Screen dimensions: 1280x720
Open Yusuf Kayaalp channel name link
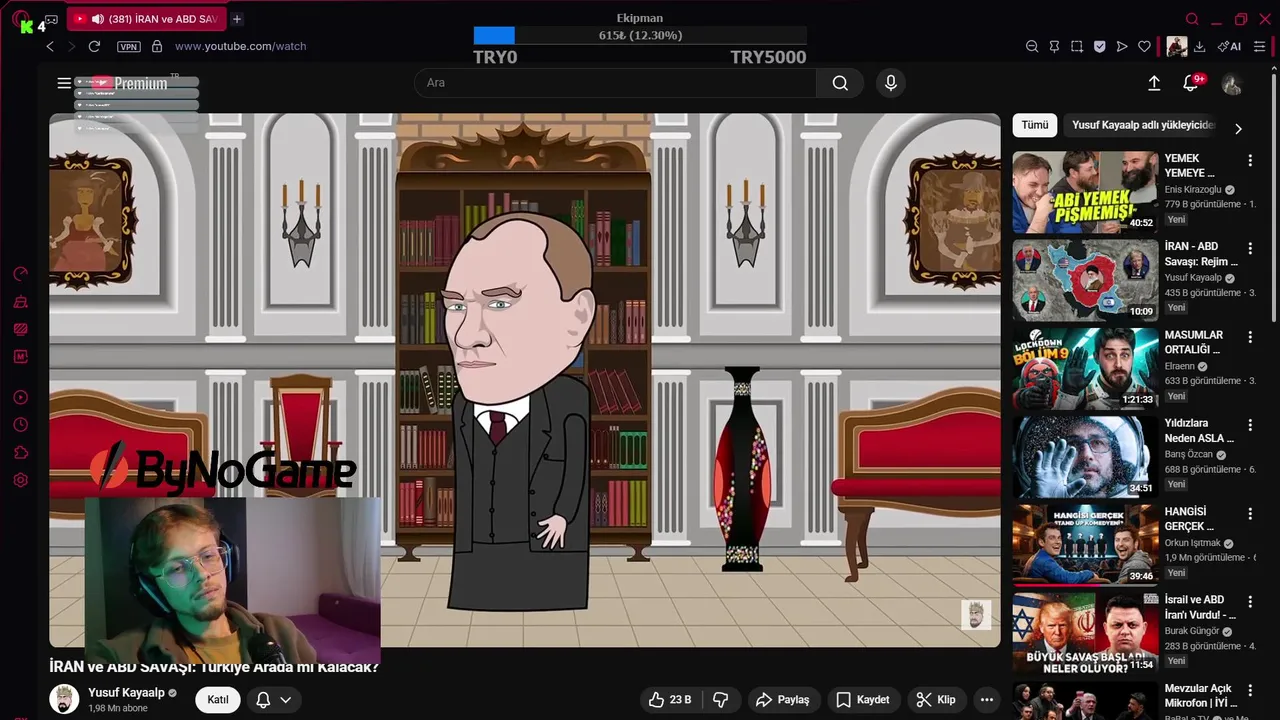tap(126, 693)
